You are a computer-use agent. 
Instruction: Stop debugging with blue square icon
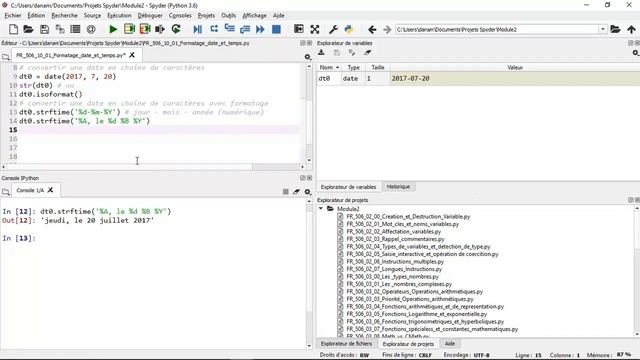tap(276, 29)
